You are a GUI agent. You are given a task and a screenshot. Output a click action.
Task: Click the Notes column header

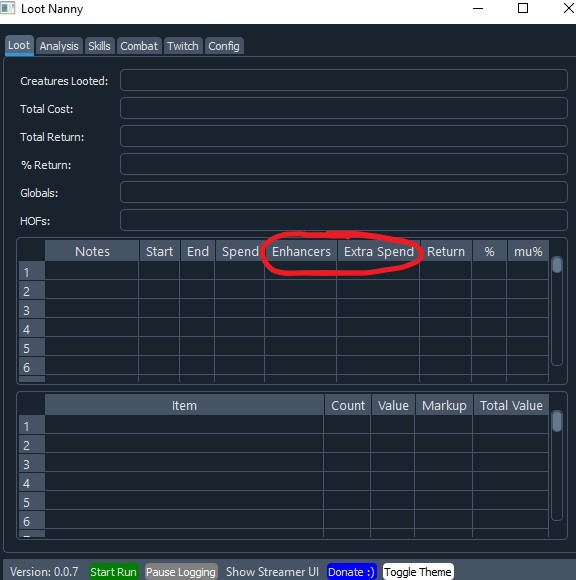click(x=92, y=251)
